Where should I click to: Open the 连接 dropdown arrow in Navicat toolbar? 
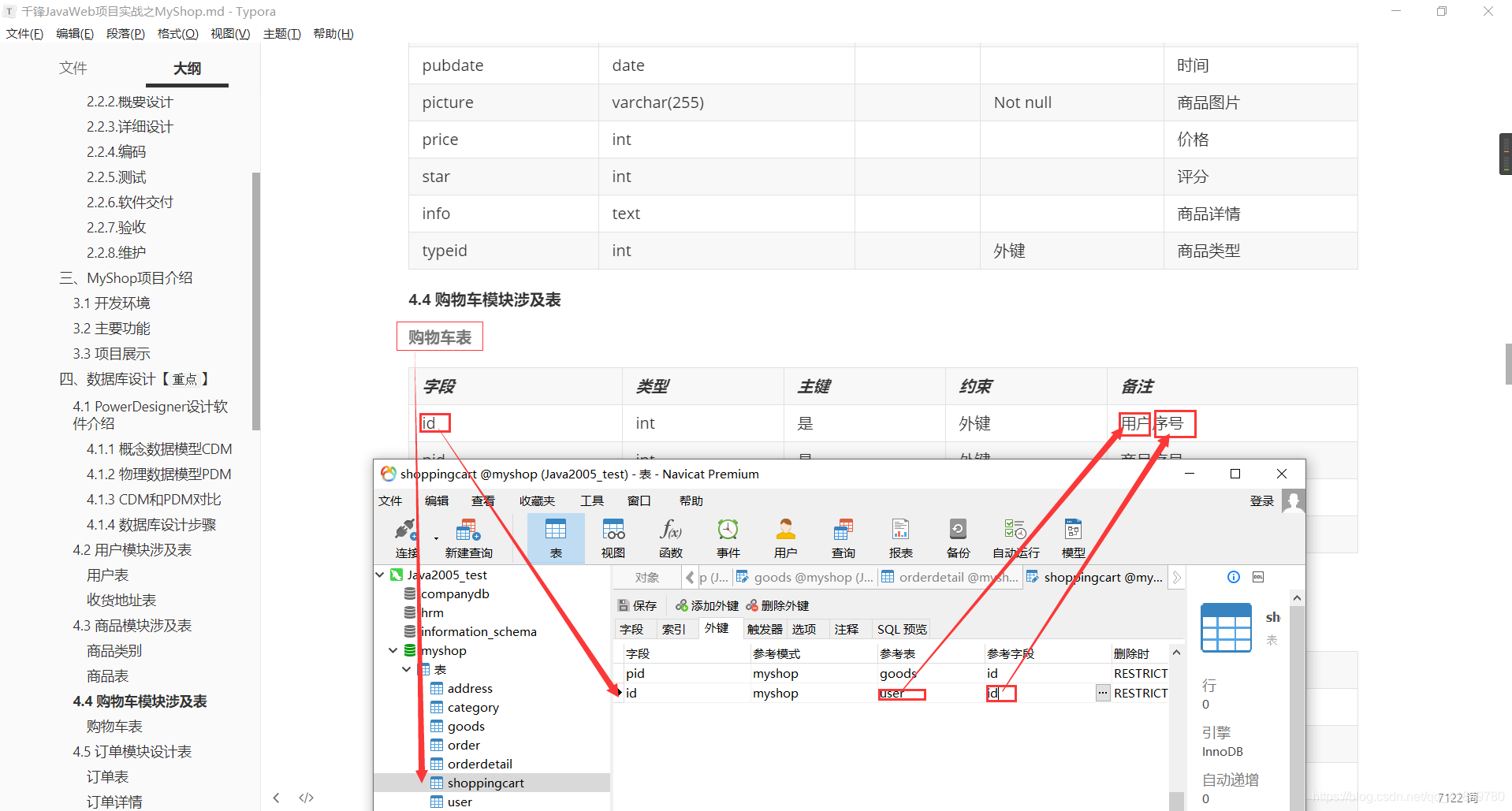[x=436, y=539]
